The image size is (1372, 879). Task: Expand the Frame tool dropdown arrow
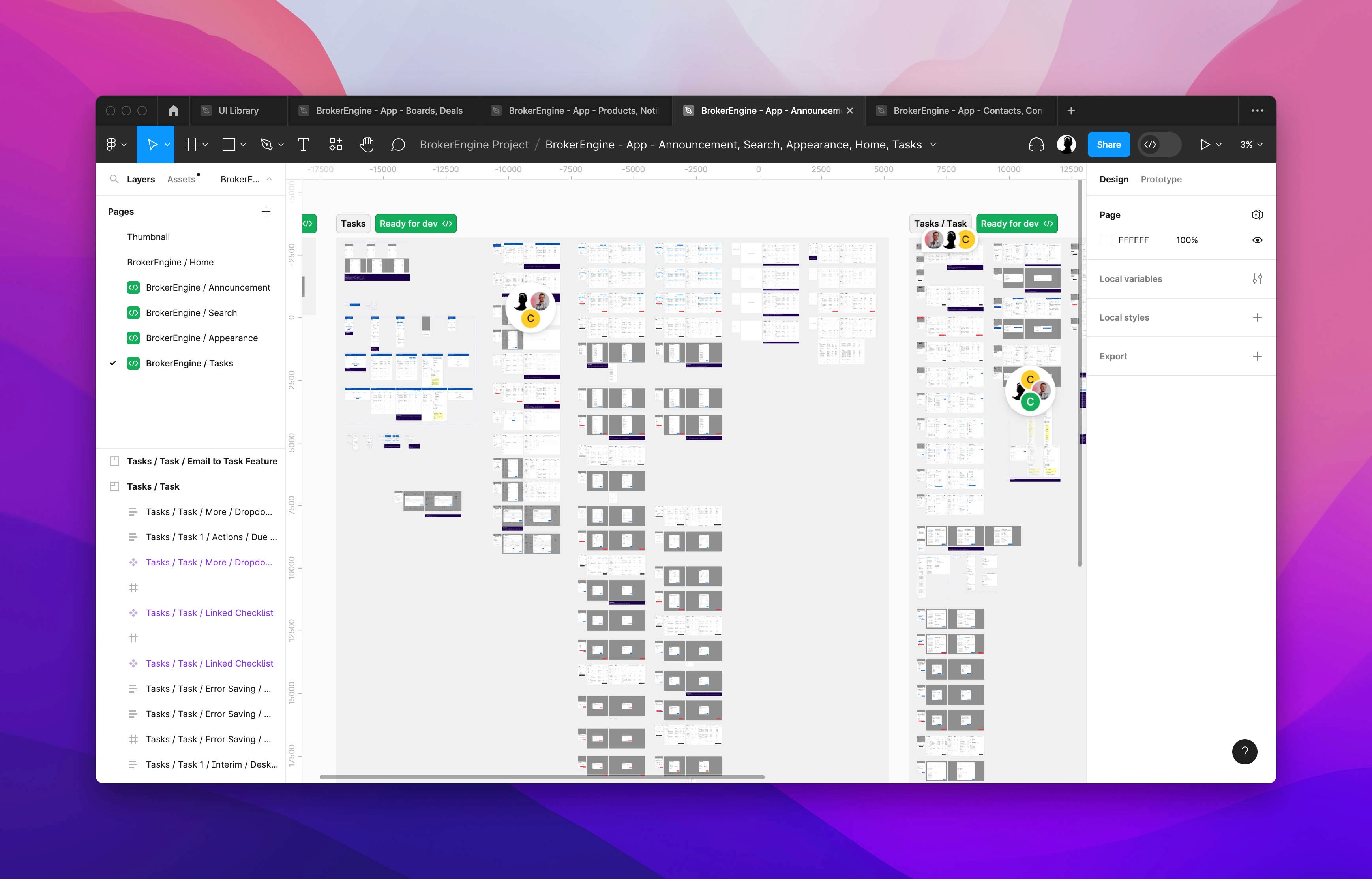click(205, 145)
